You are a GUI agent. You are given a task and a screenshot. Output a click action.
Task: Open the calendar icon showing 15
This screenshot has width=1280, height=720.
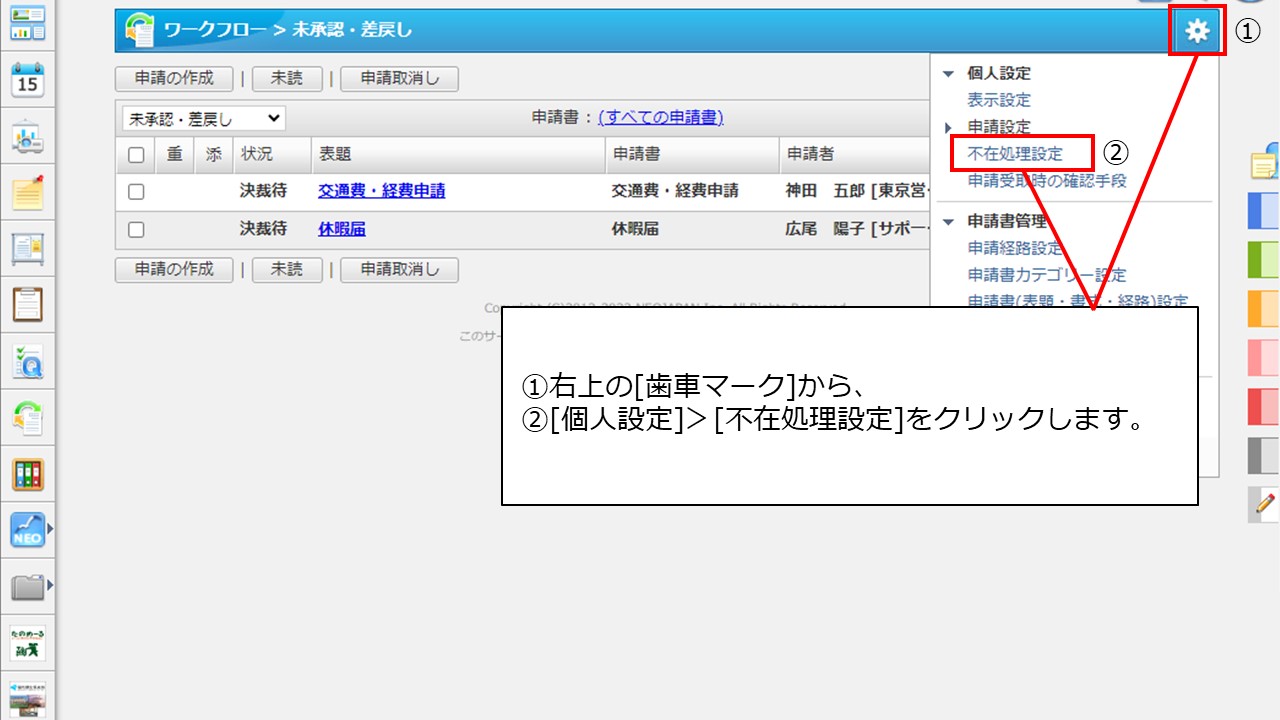pyautogui.click(x=27, y=79)
